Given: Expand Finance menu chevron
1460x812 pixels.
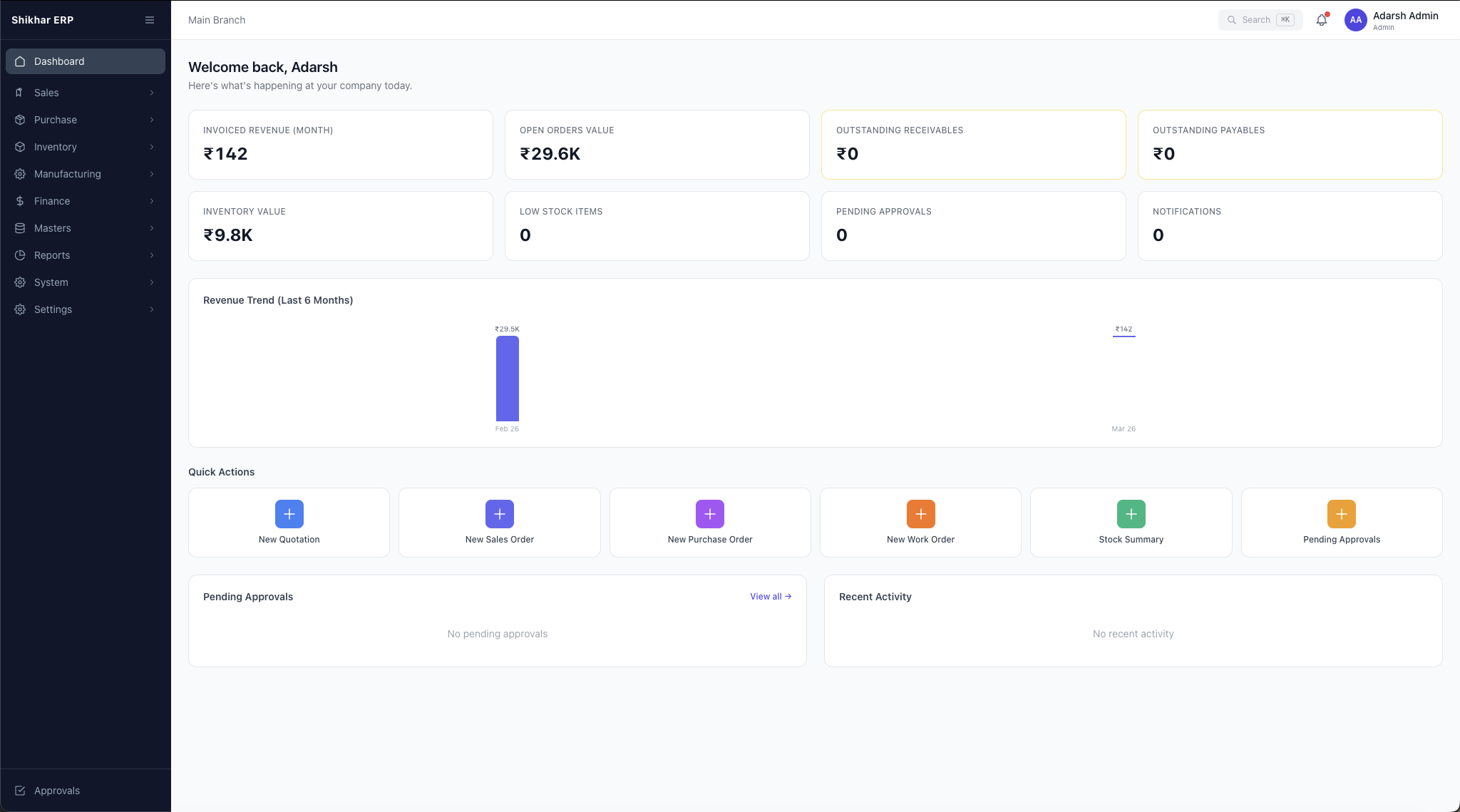Looking at the screenshot, I should pos(152,201).
